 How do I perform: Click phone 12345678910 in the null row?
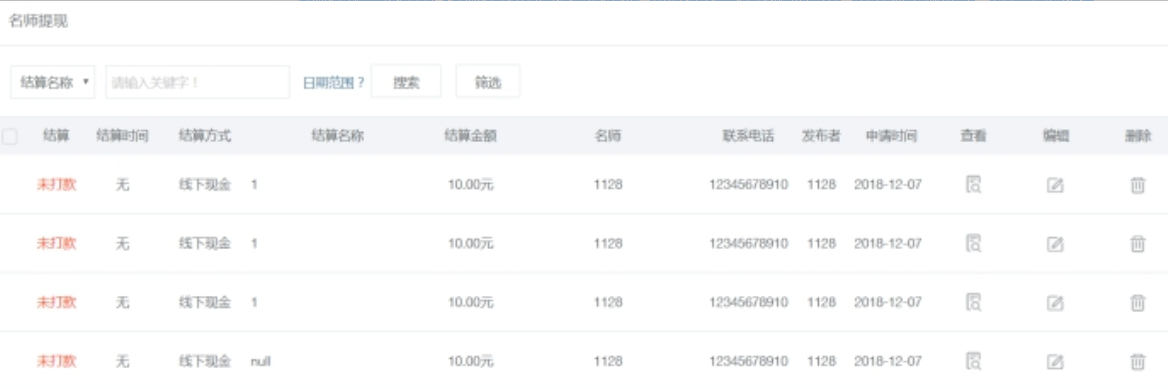(x=749, y=361)
